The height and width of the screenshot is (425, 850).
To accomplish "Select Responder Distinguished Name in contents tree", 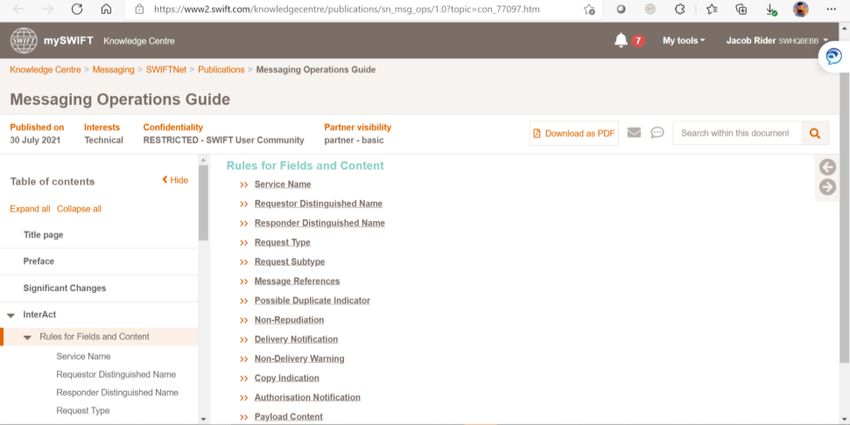I will (x=117, y=392).
